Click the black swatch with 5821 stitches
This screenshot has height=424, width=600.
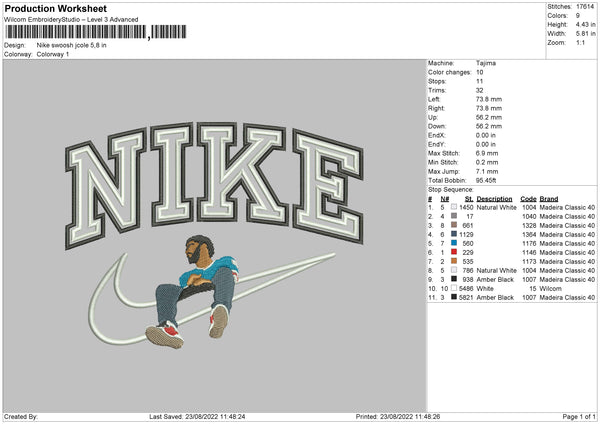[454, 297]
